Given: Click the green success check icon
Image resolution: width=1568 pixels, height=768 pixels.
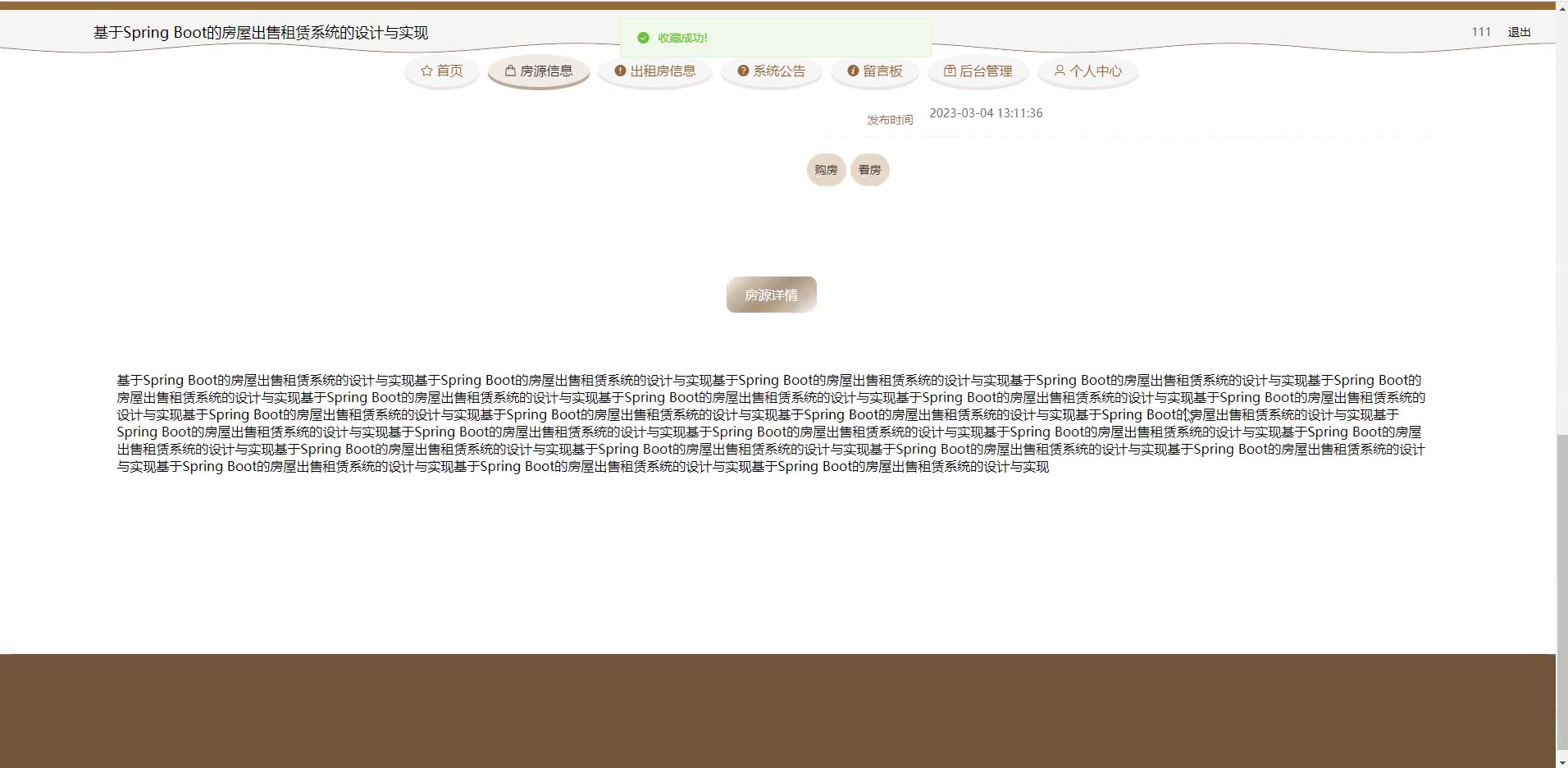Looking at the screenshot, I should [643, 38].
